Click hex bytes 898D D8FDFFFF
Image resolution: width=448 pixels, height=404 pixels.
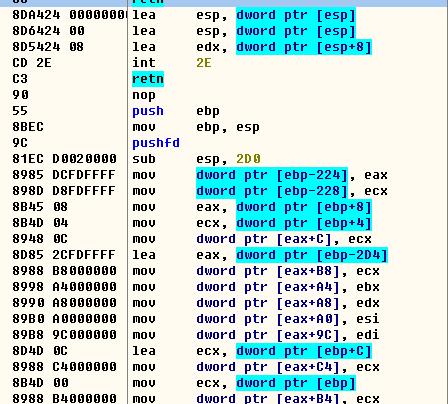(x=64, y=191)
